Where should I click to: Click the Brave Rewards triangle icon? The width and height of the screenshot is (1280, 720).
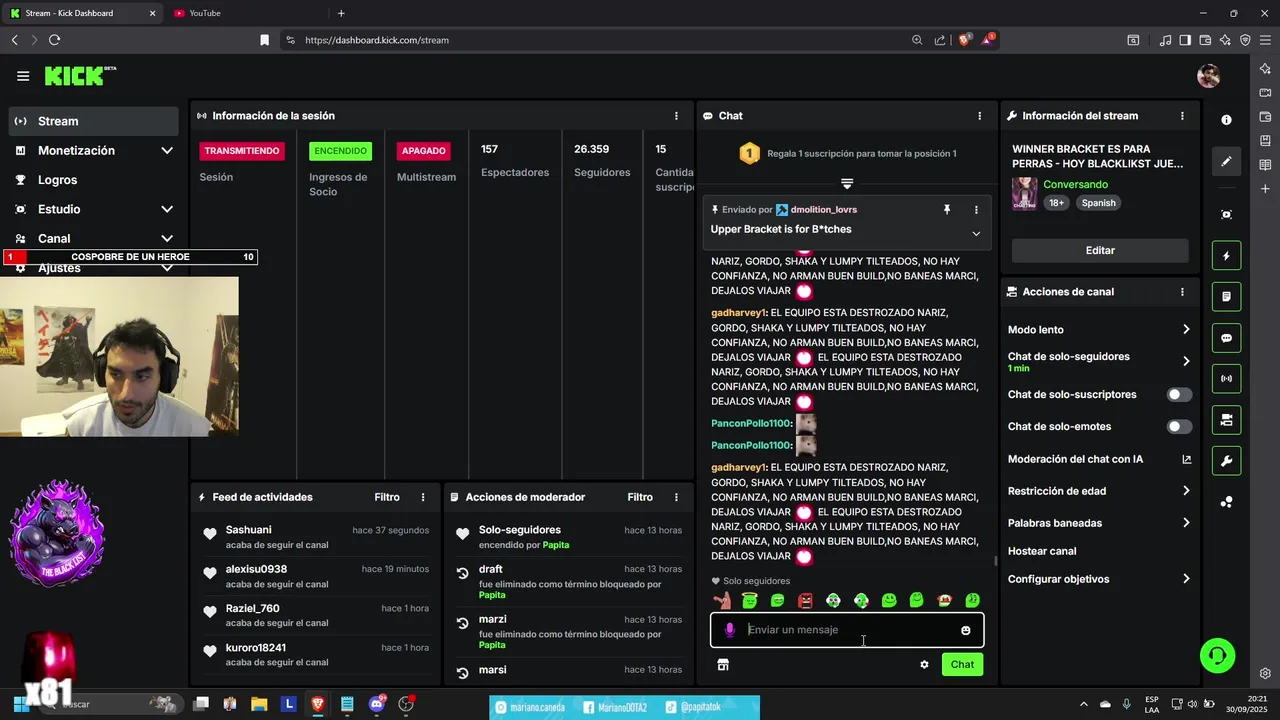[x=988, y=40]
